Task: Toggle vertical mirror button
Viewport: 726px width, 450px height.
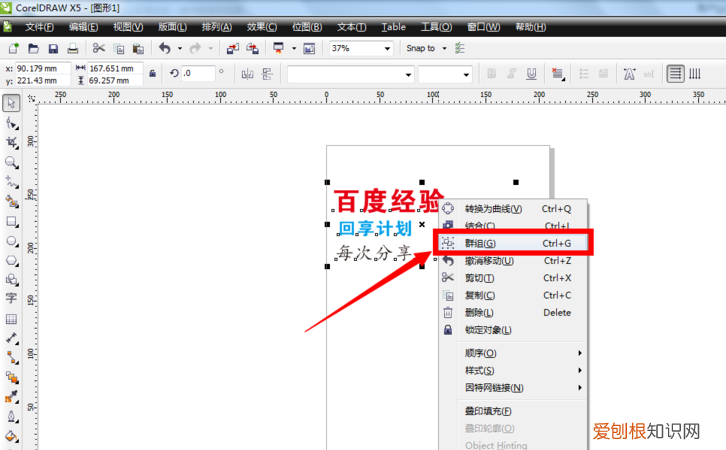Action: [267, 74]
